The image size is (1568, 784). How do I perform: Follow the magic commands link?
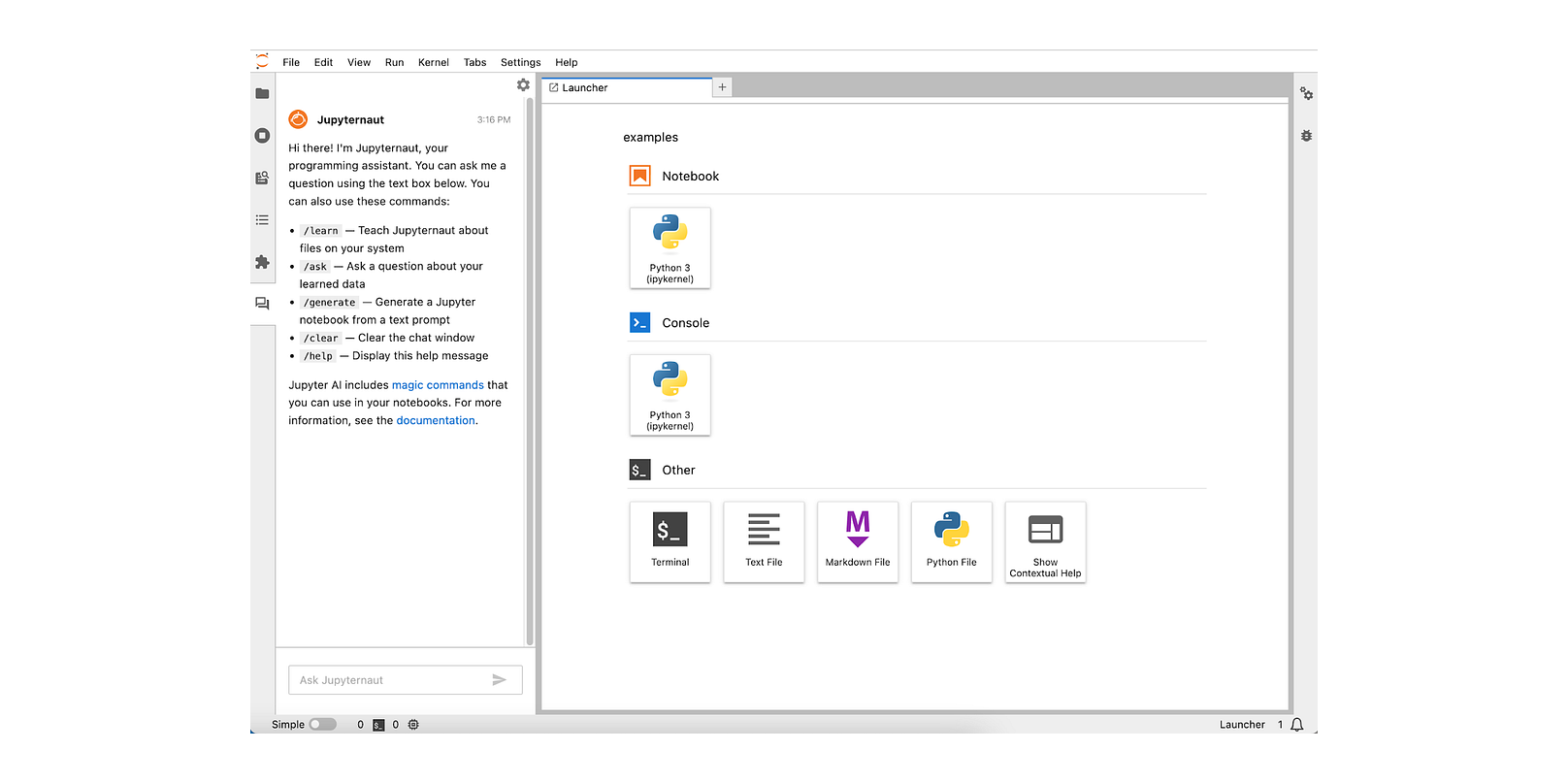438,385
